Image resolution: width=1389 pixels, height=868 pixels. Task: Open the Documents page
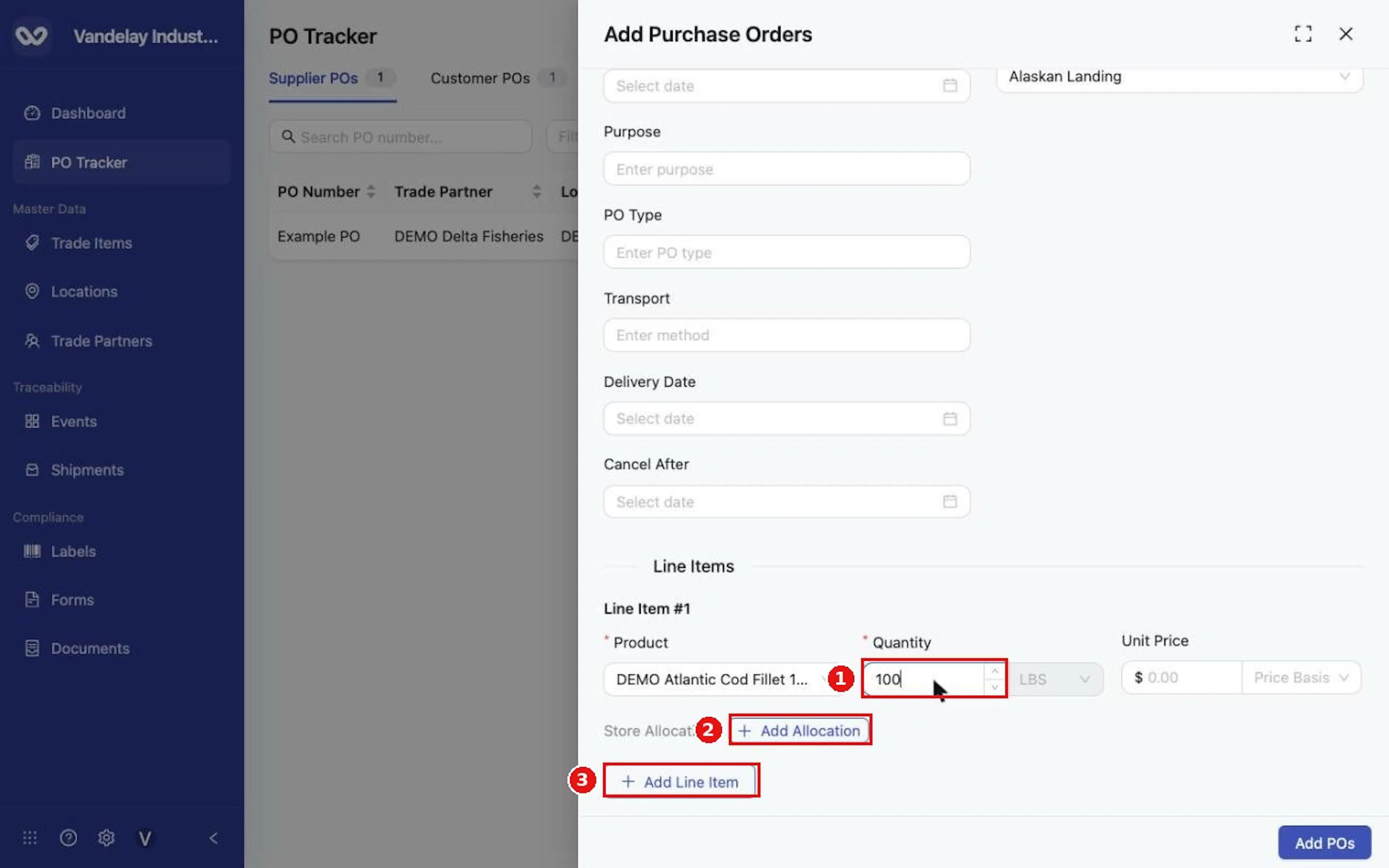tap(121, 649)
